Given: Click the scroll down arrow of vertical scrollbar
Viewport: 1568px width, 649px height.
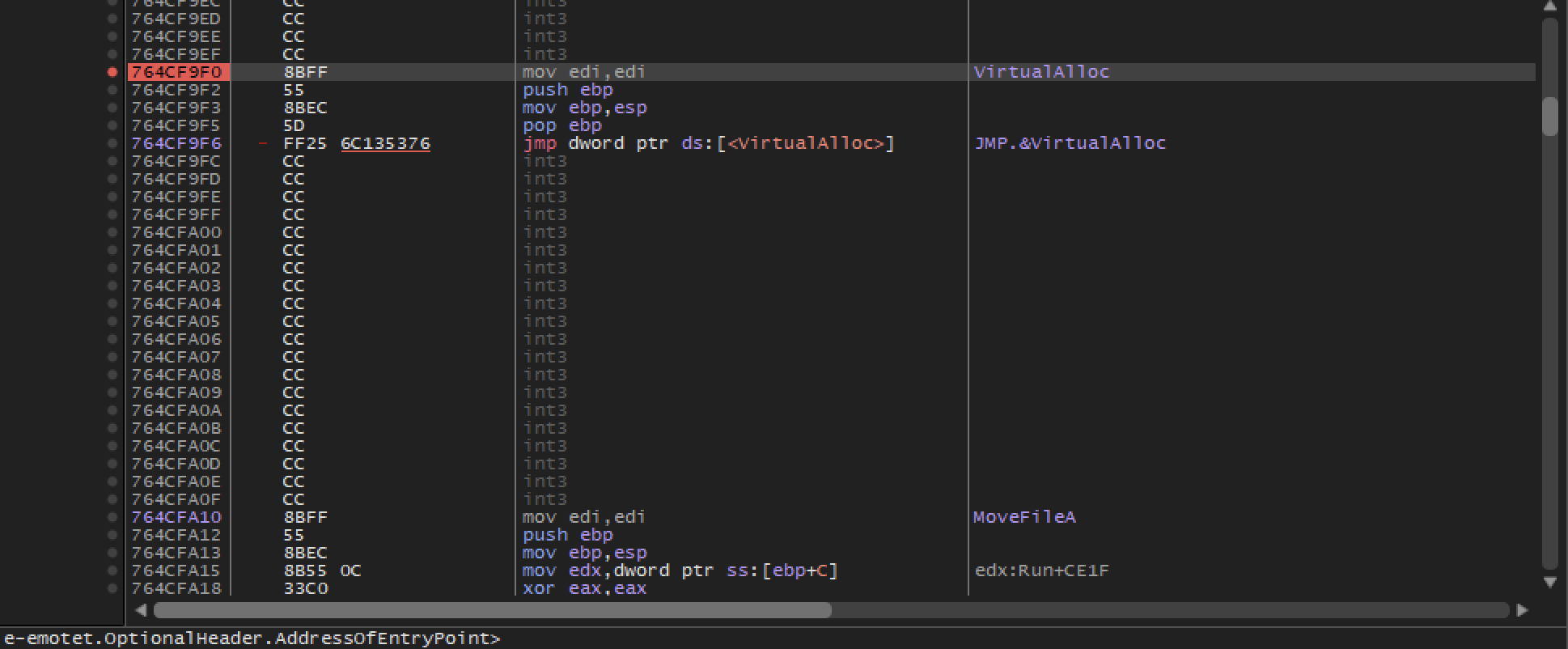Looking at the screenshot, I should (1549, 582).
